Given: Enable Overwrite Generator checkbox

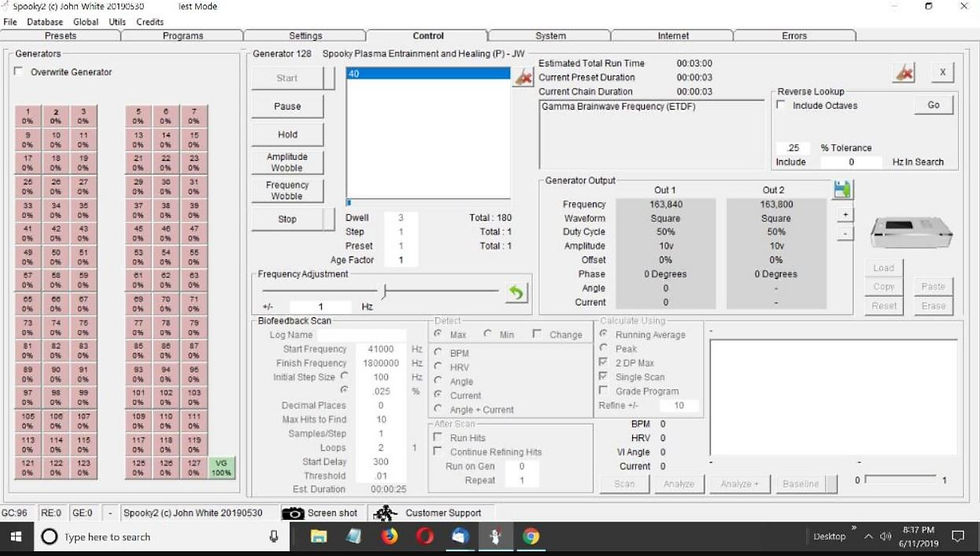Looking at the screenshot, I should pyautogui.click(x=19, y=71).
